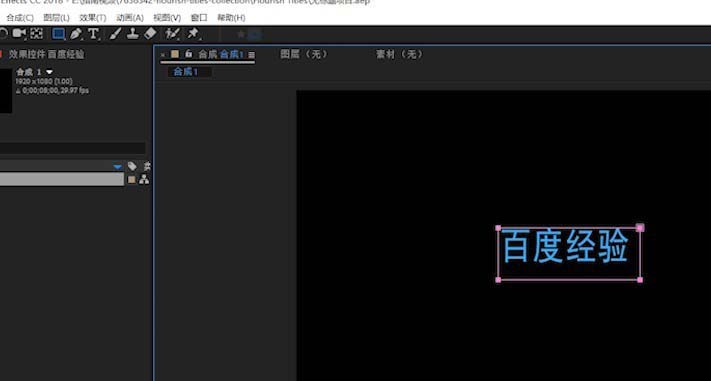
Task: Select the Puppet Pin tool
Action: pos(193,34)
